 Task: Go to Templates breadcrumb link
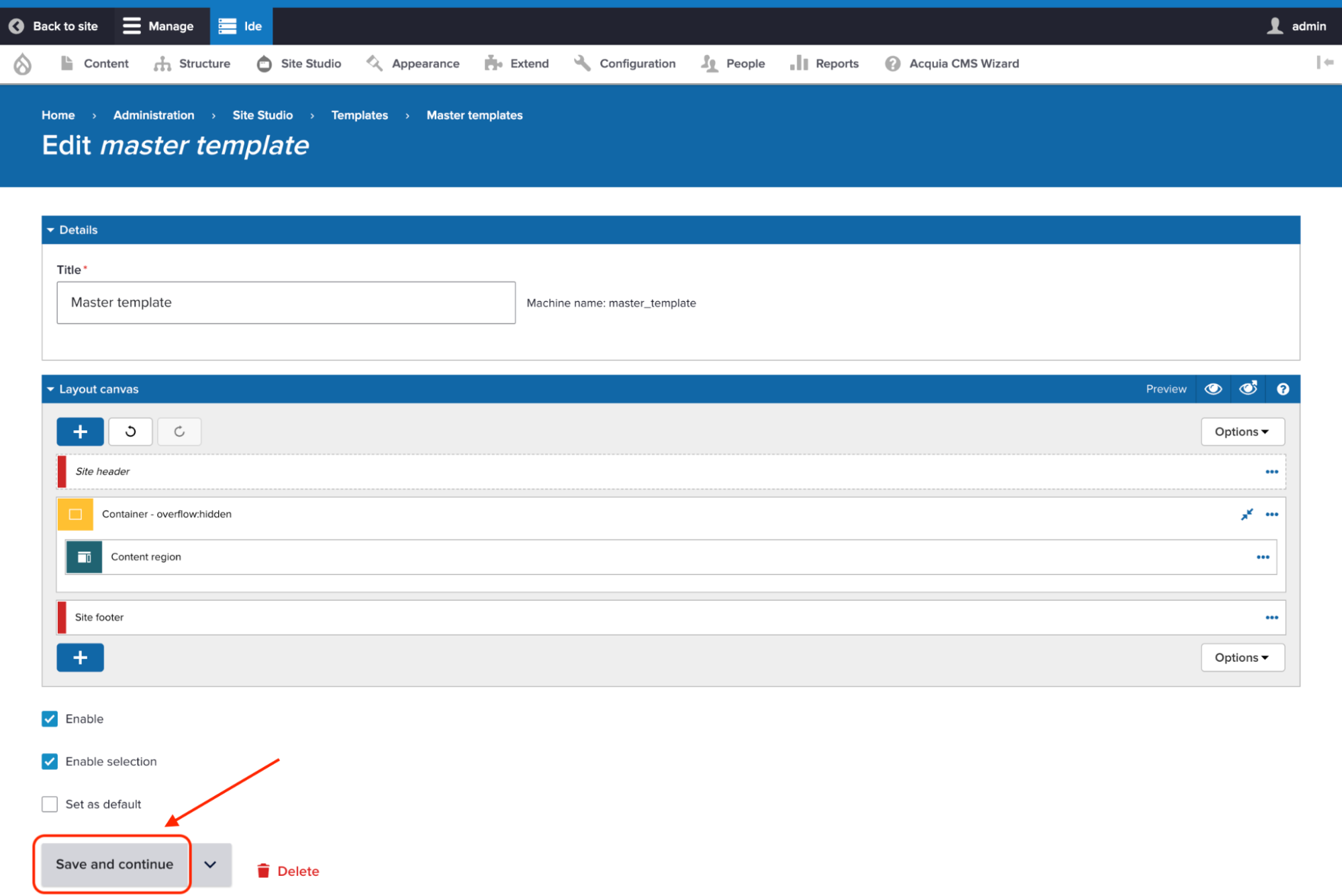point(360,115)
